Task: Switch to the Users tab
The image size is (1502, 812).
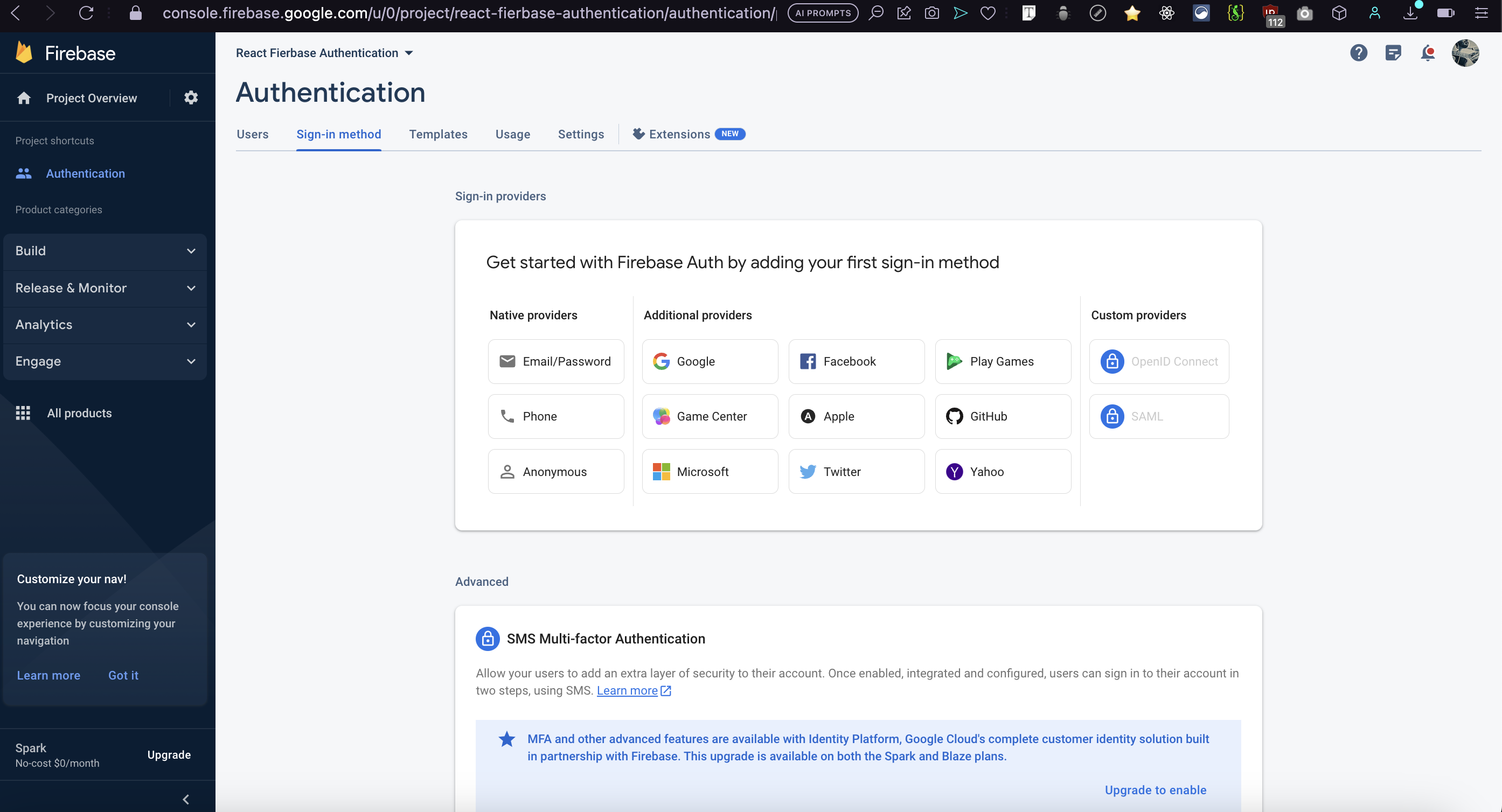Action: pos(253,134)
